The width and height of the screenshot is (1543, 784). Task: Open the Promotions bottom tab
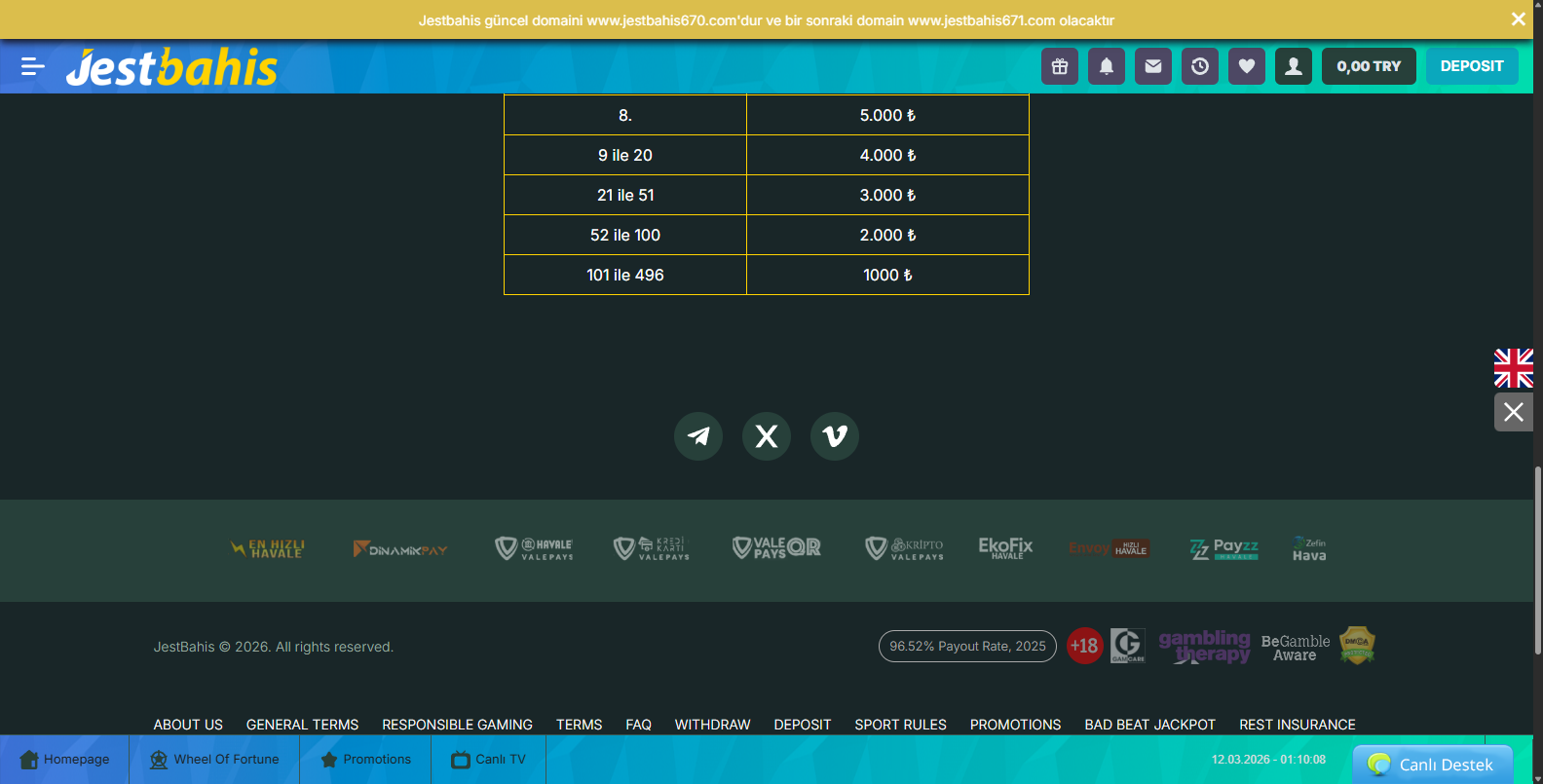(x=365, y=760)
